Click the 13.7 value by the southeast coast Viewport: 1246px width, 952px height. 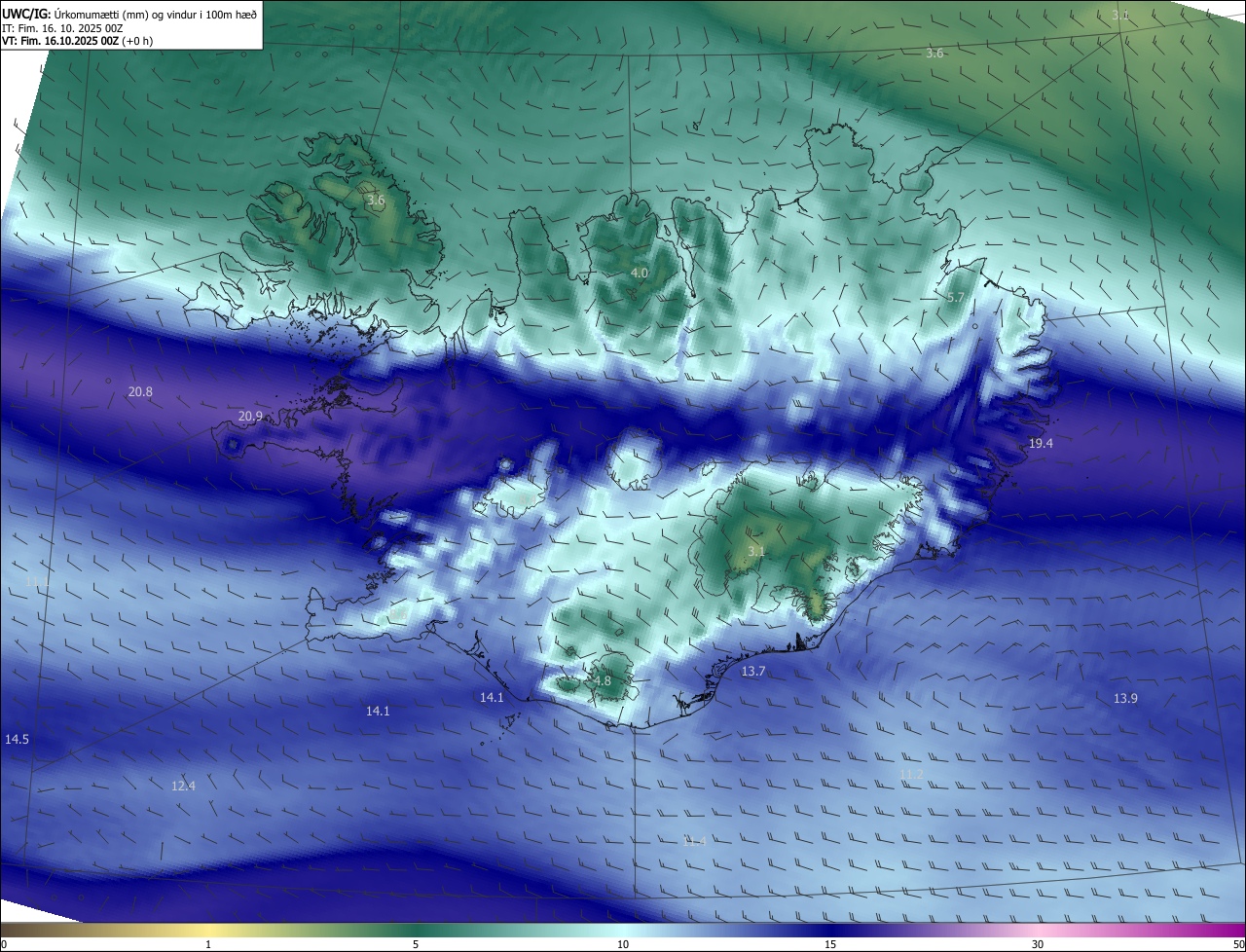tap(753, 672)
